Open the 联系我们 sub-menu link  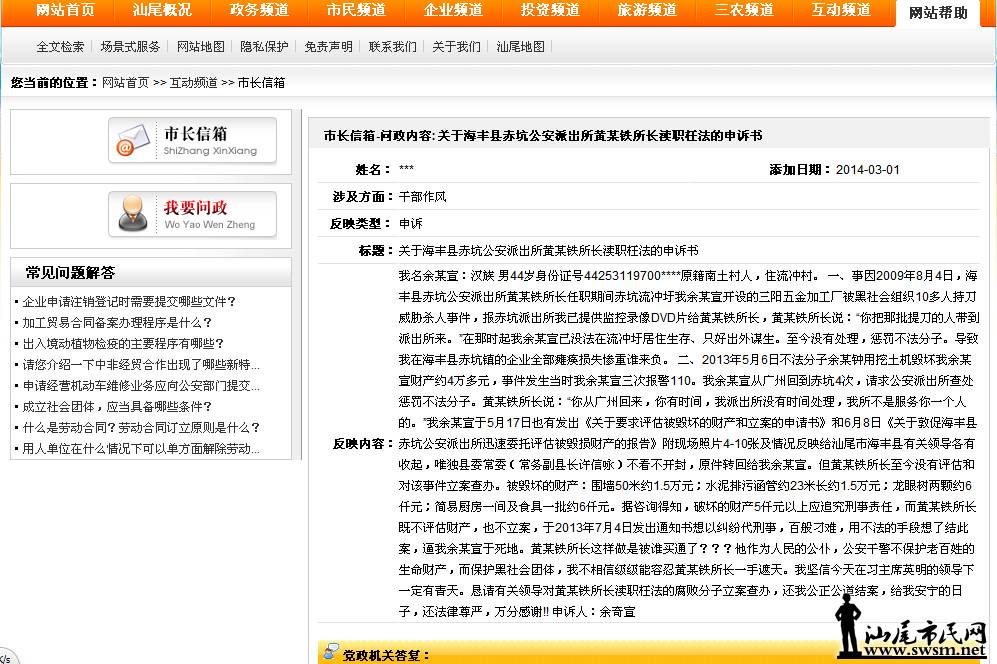pos(393,47)
